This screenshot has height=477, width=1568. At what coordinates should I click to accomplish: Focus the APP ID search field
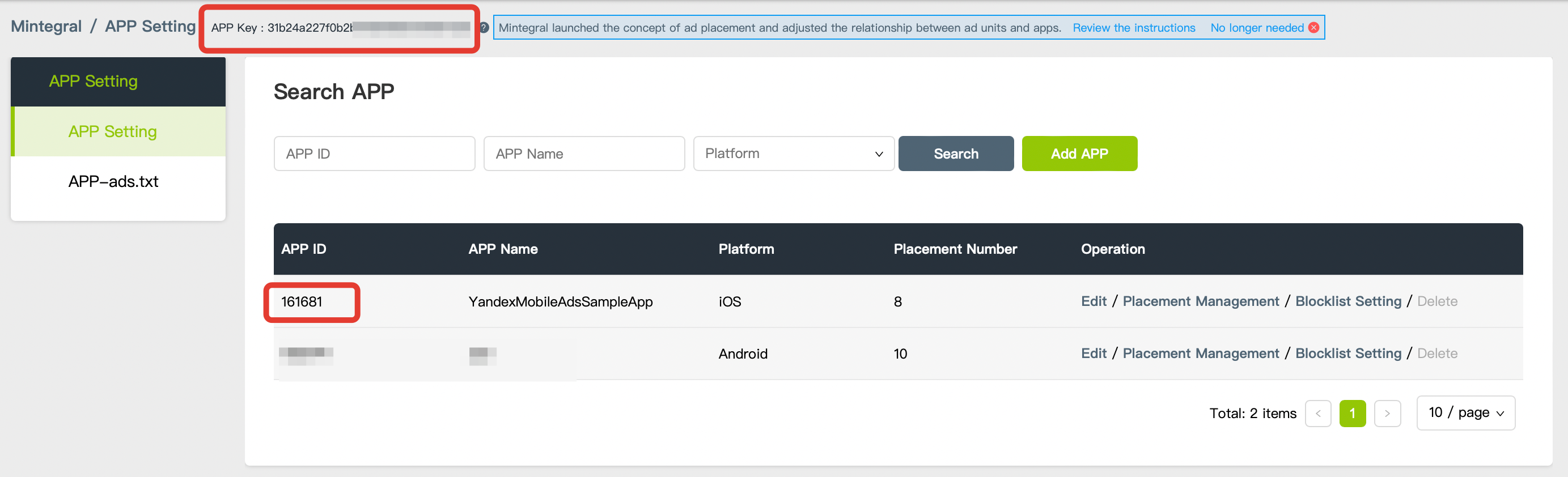tap(374, 154)
